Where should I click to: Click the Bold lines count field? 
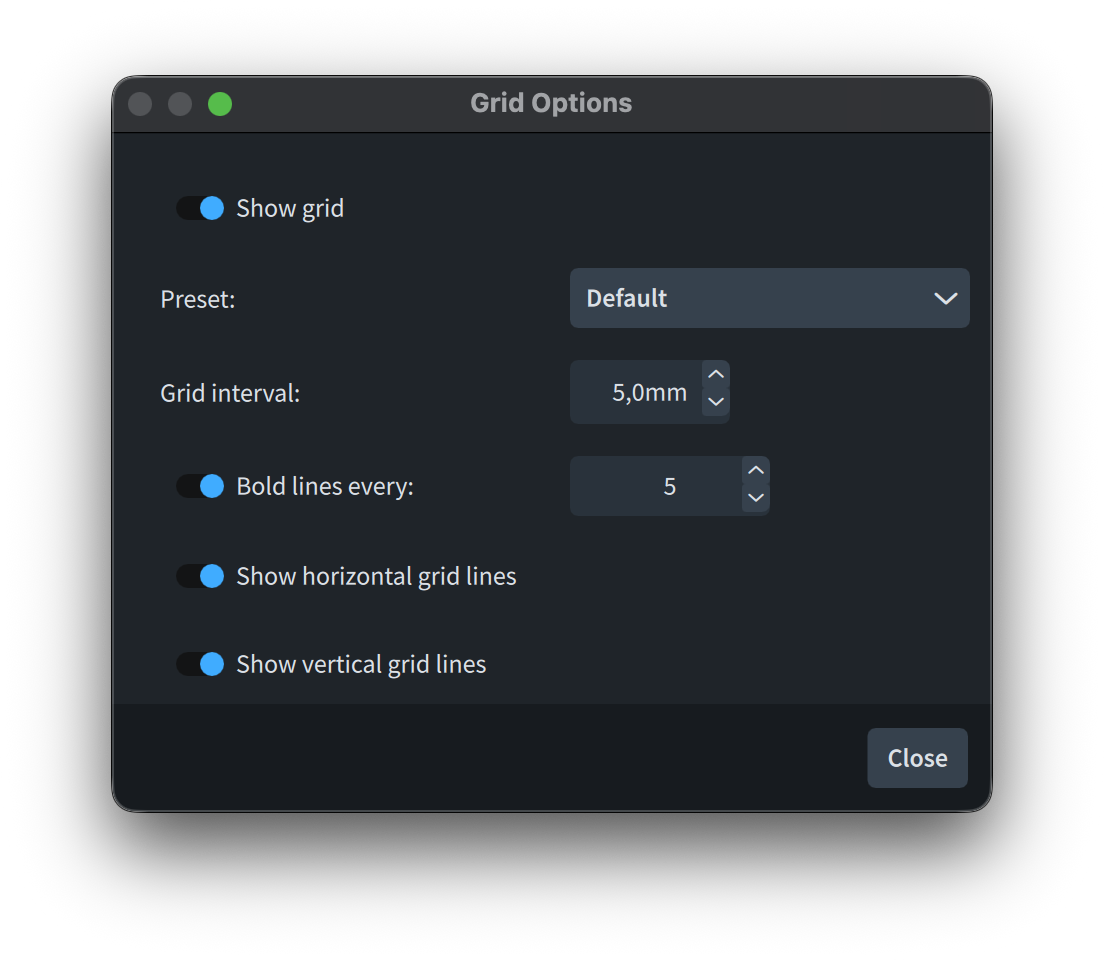[656, 487]
